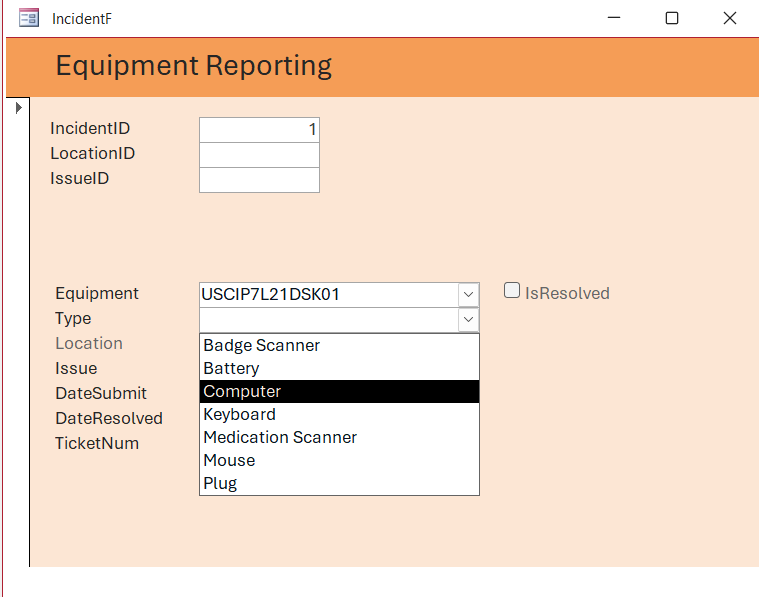Click the DateSubmit label
The height and width of the screenshot is (597, 761).
coord(101,393)
